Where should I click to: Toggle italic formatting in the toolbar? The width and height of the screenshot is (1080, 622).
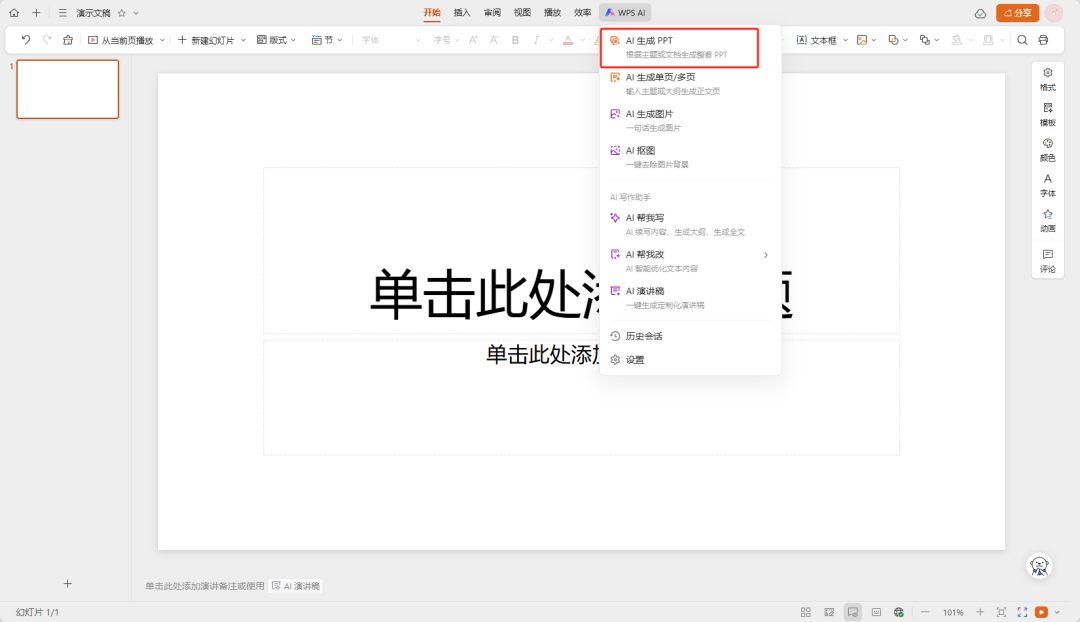[x=536, y=40]
